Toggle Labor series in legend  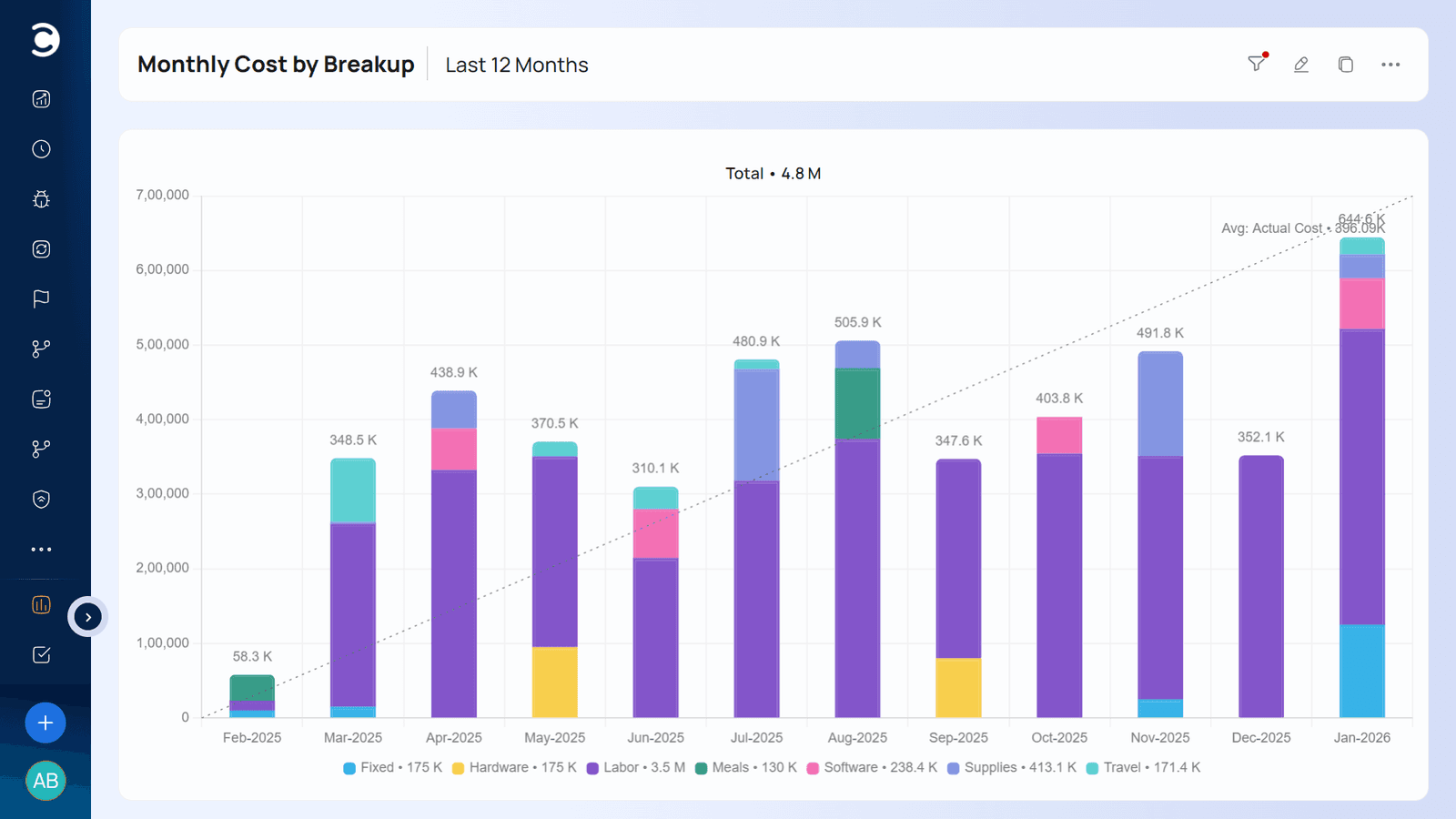[635, 768]
